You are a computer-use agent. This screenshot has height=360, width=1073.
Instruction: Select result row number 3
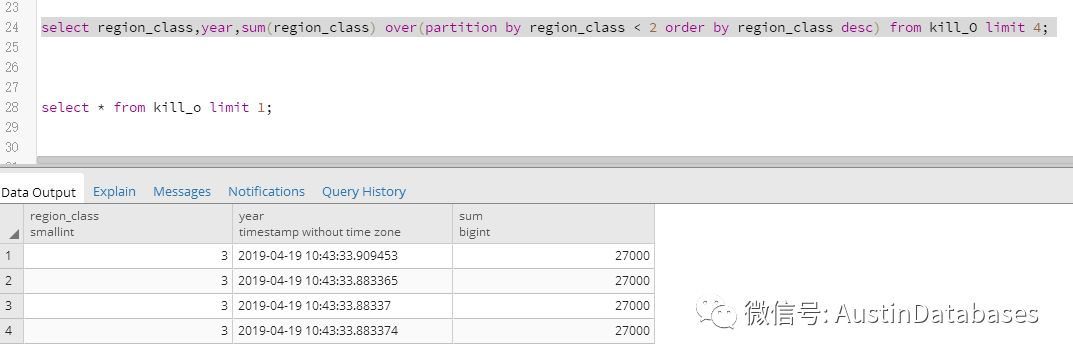12,305
